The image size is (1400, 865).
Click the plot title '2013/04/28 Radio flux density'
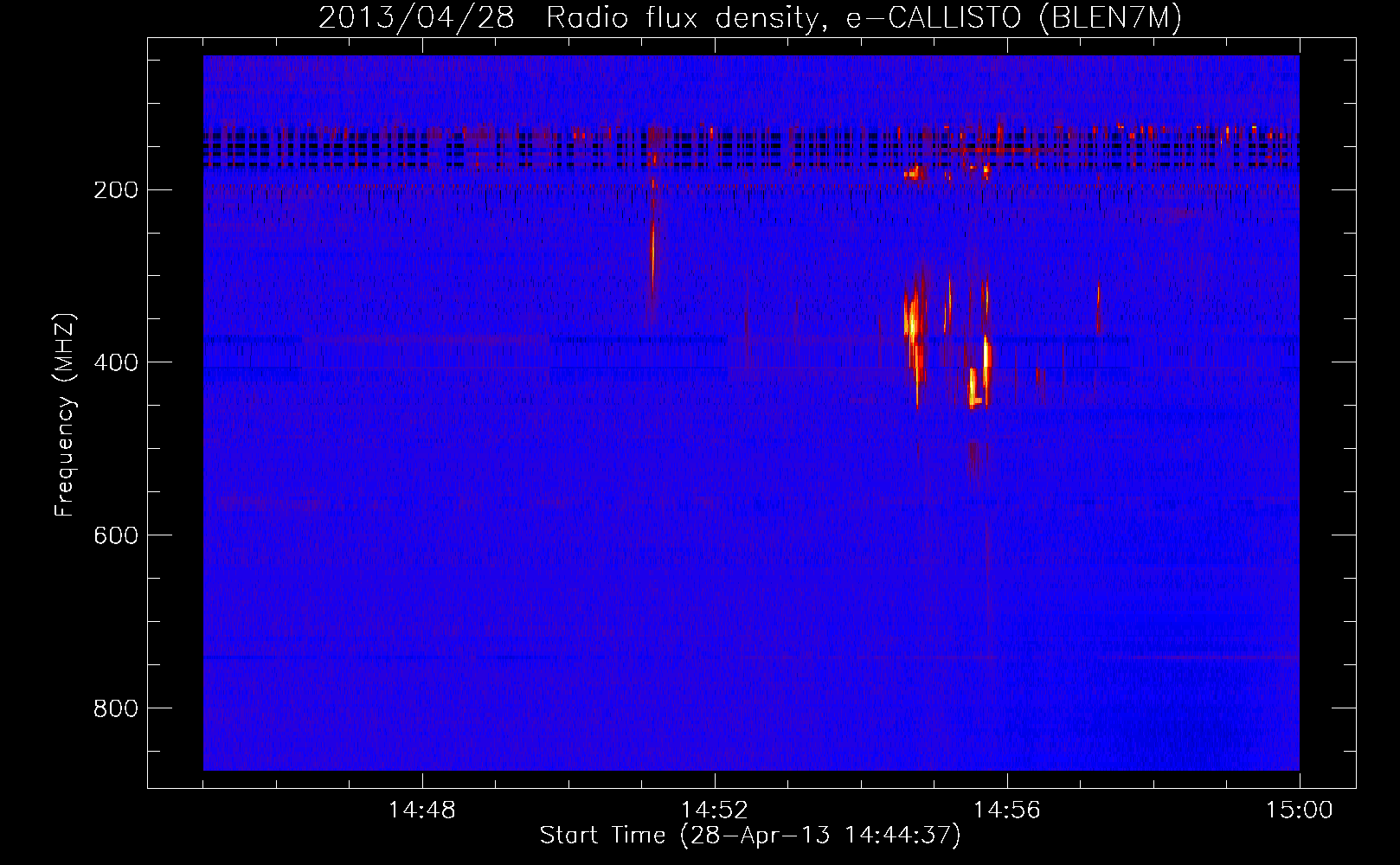coord(749,18)
